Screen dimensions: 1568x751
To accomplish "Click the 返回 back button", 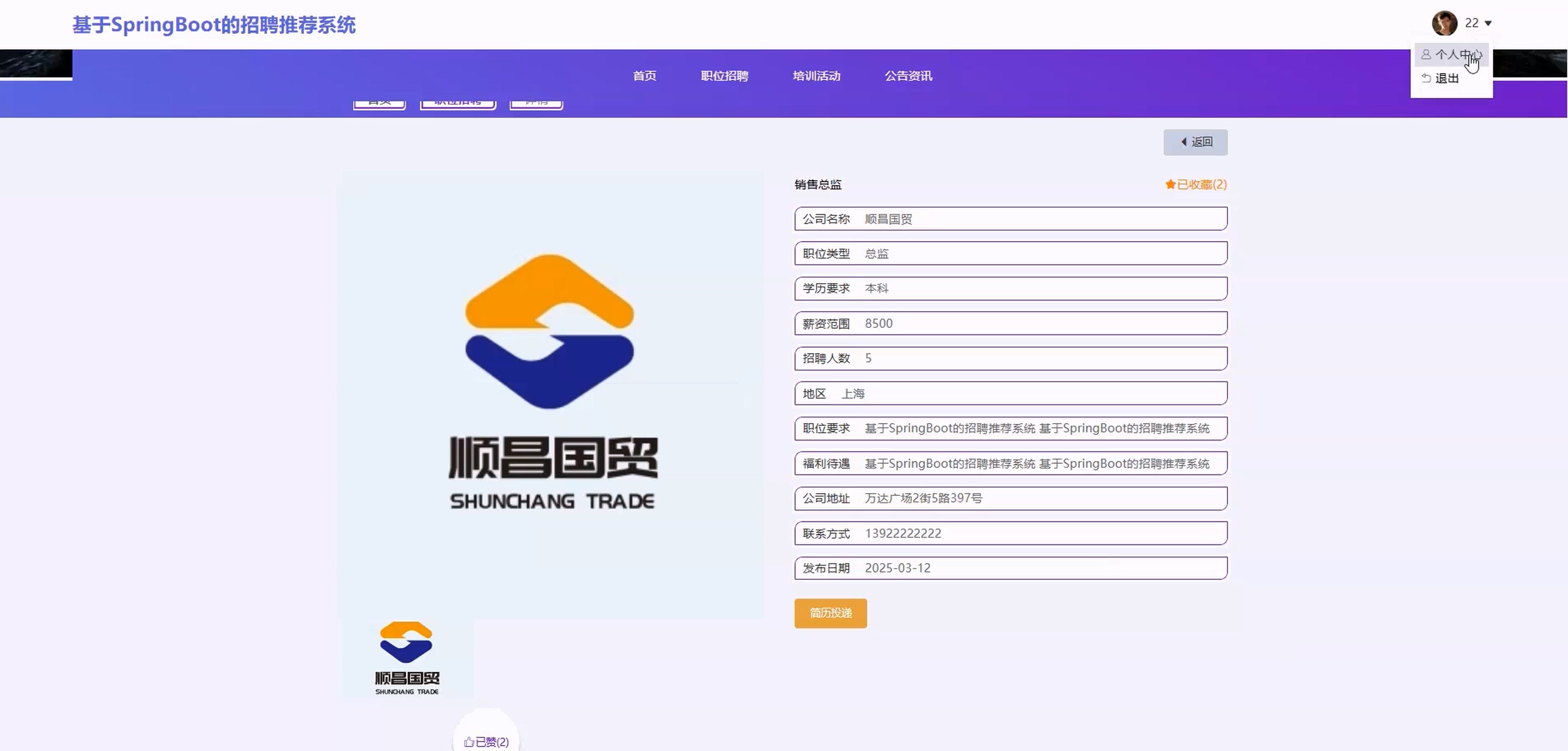I will tap(1196, 142).
